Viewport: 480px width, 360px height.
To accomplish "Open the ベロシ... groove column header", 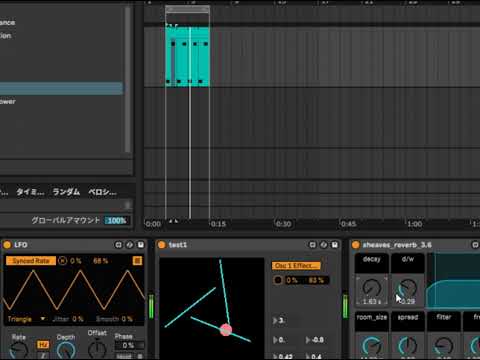I will click(102, 192).
